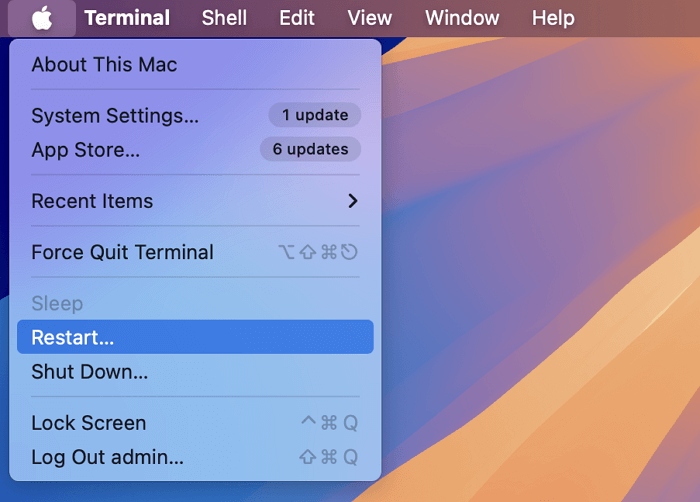Open App Store from Apple menu
Viewport: 700px width, 502px height.
pyautogui.click(x=85, y=150)
